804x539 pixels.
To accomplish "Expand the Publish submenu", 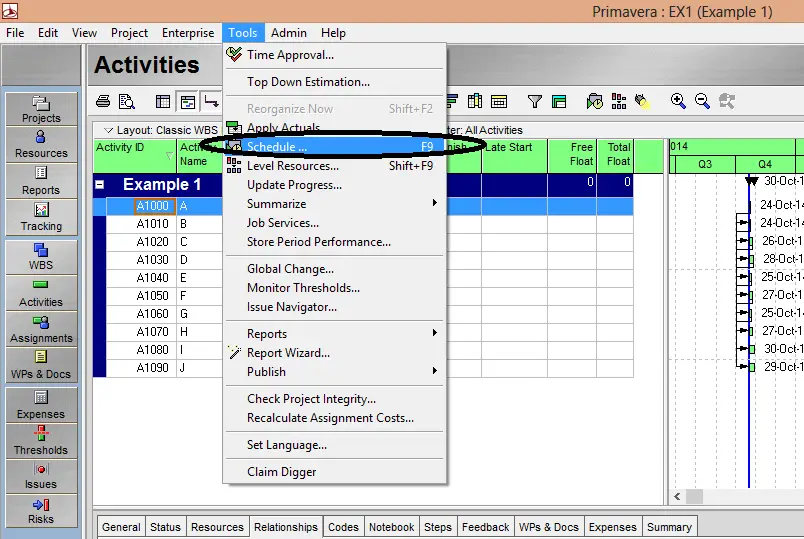I will click(x=434, y=371).
